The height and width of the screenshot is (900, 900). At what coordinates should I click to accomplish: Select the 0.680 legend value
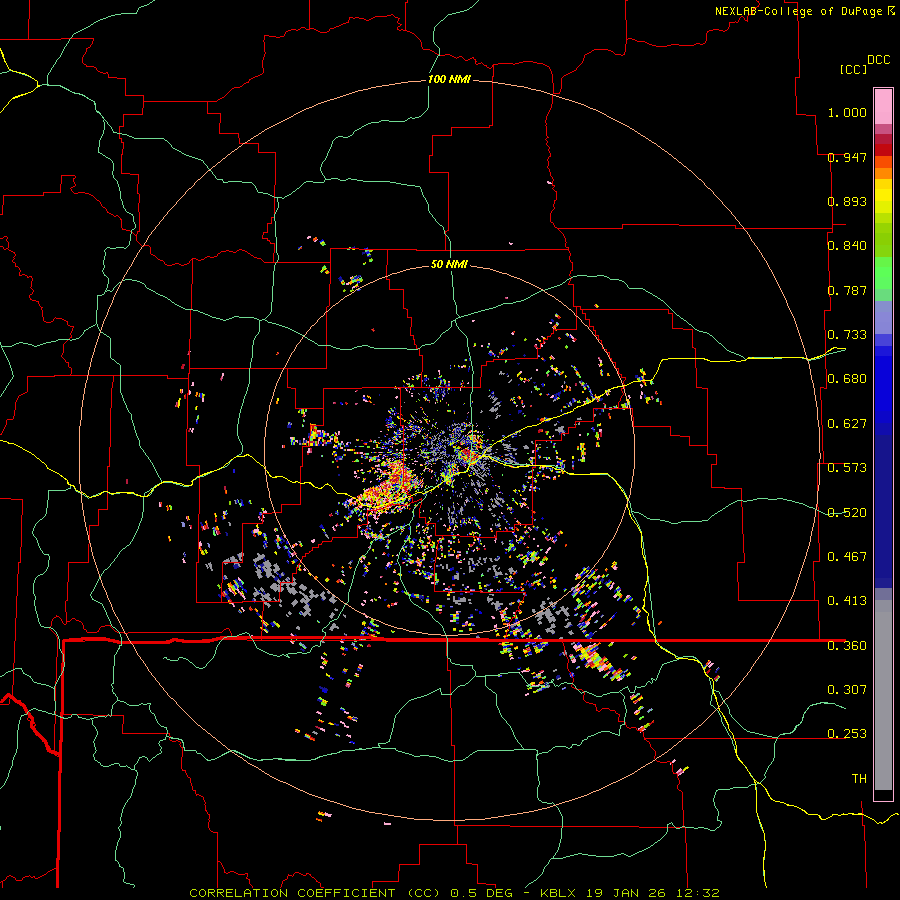tap(847, 379)
